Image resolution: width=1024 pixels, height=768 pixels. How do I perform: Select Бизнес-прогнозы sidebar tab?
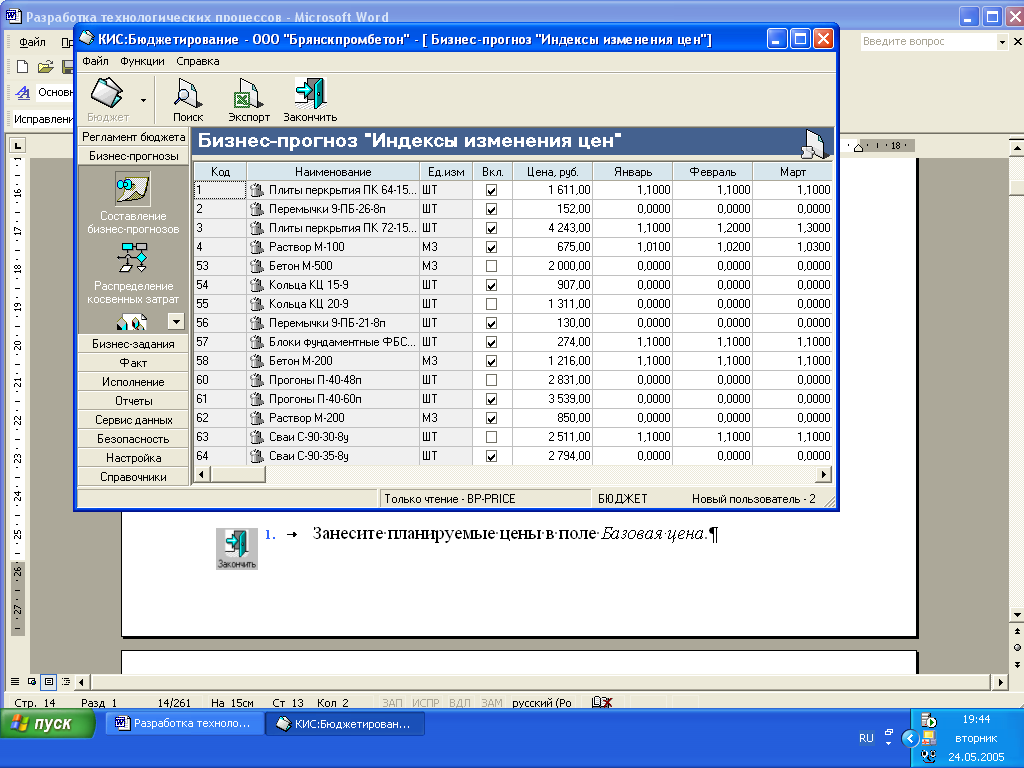133,156
